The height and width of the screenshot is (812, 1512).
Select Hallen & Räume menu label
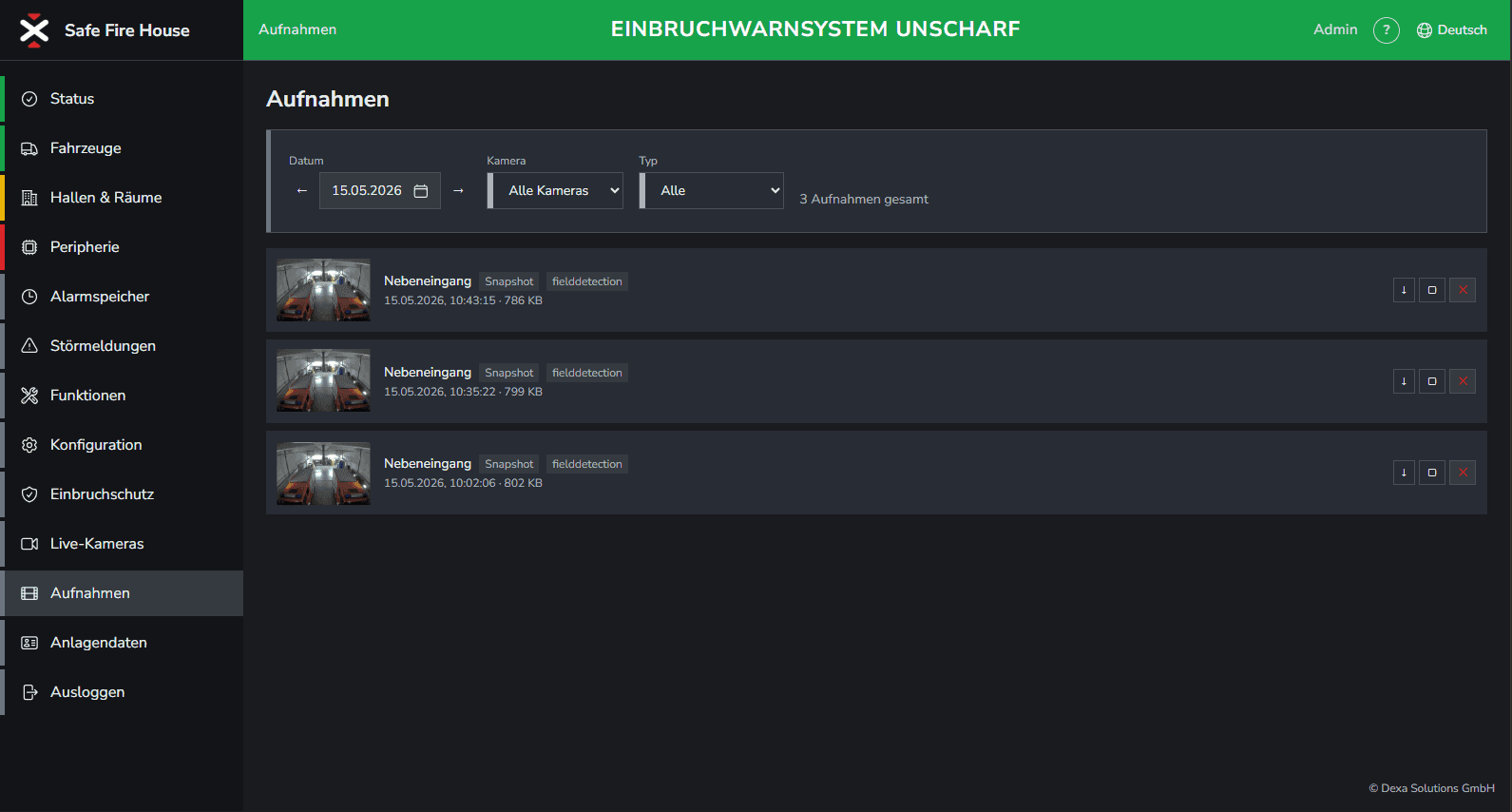106,198
